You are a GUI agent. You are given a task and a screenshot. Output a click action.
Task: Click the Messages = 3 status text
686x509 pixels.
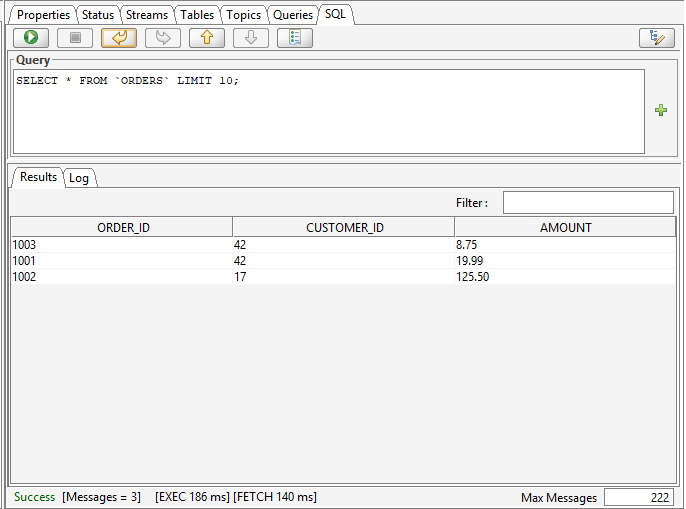click(102, 497)
